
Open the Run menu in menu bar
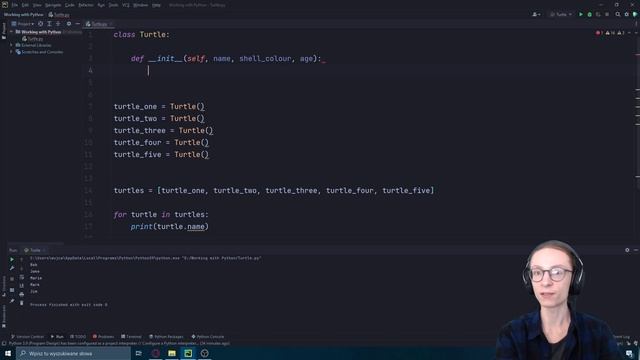click(x=101, y=5)
